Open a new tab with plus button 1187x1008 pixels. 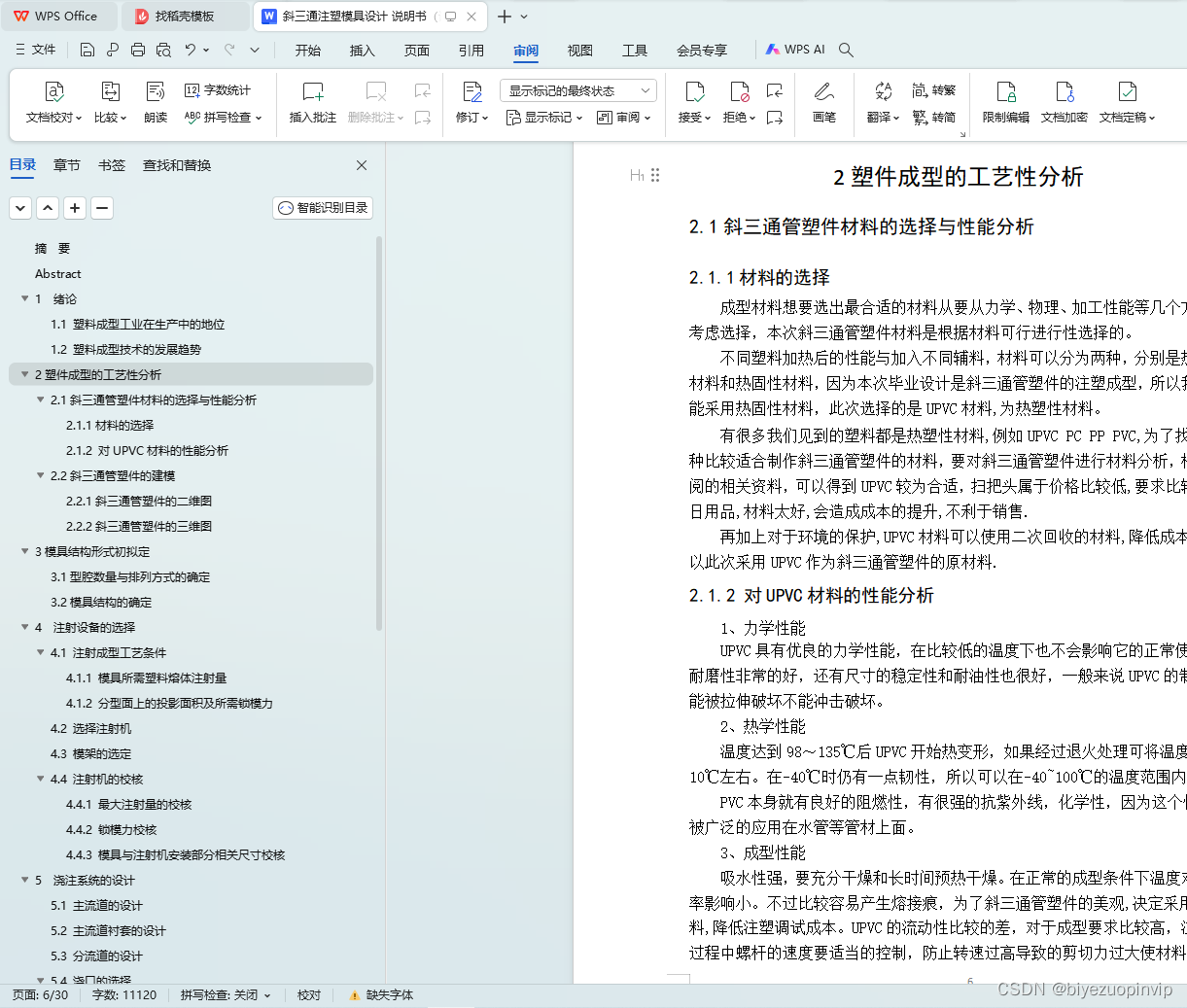coord(504,17)
